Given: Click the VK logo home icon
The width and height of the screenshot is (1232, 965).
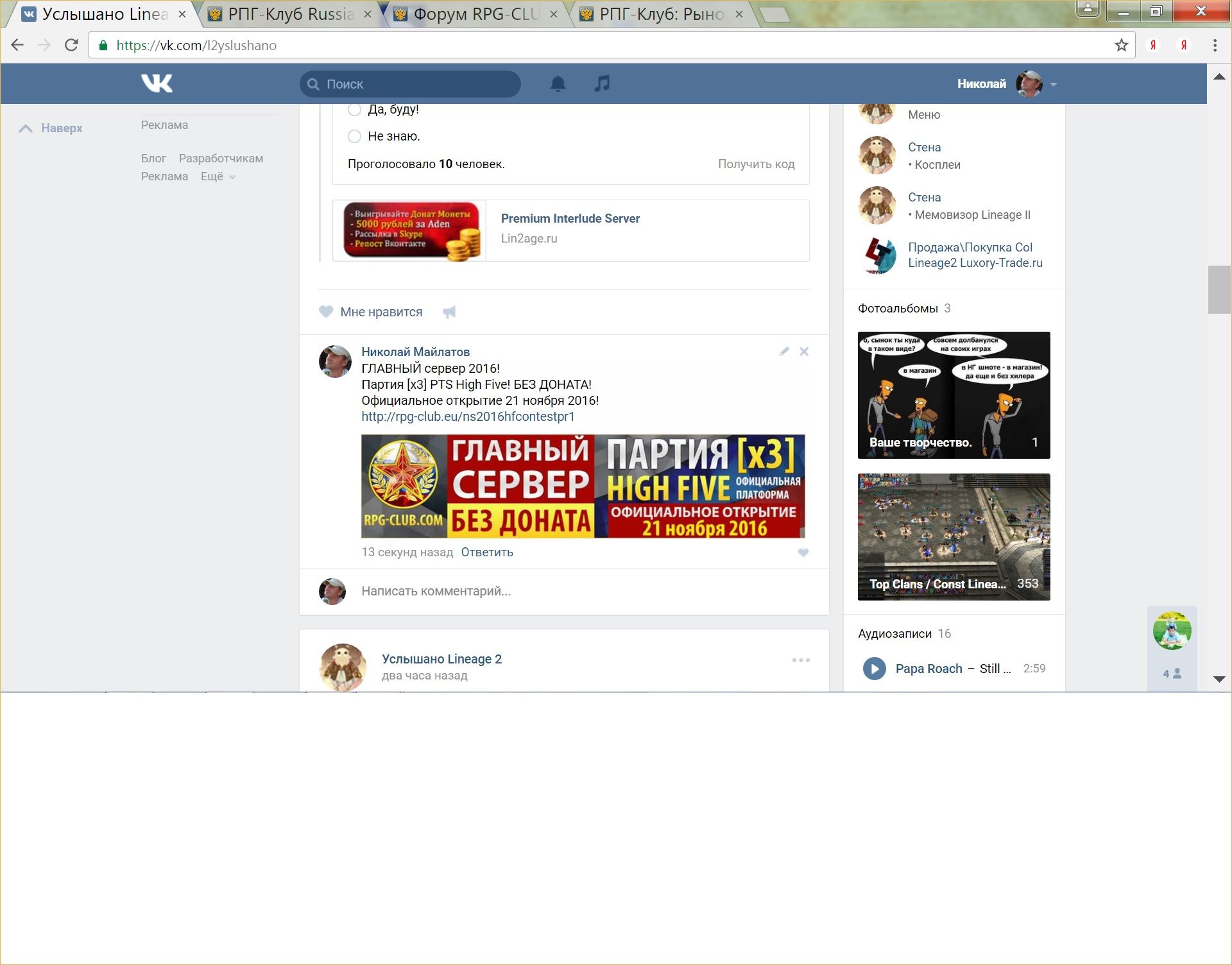Looking at the screenshot, I should [x=157, y=83].
